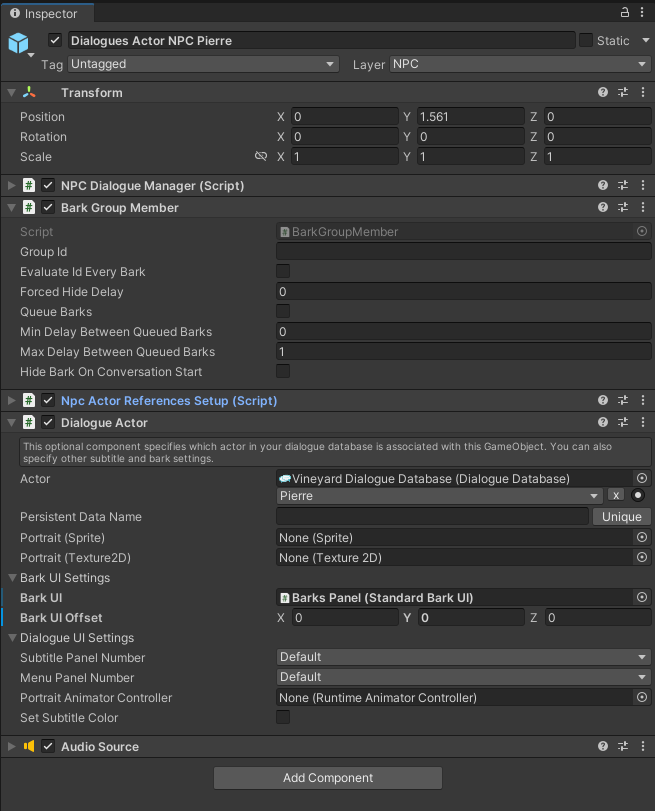
Task: Click the GameObject cube icon selector
Action: (x=20, y=44)
